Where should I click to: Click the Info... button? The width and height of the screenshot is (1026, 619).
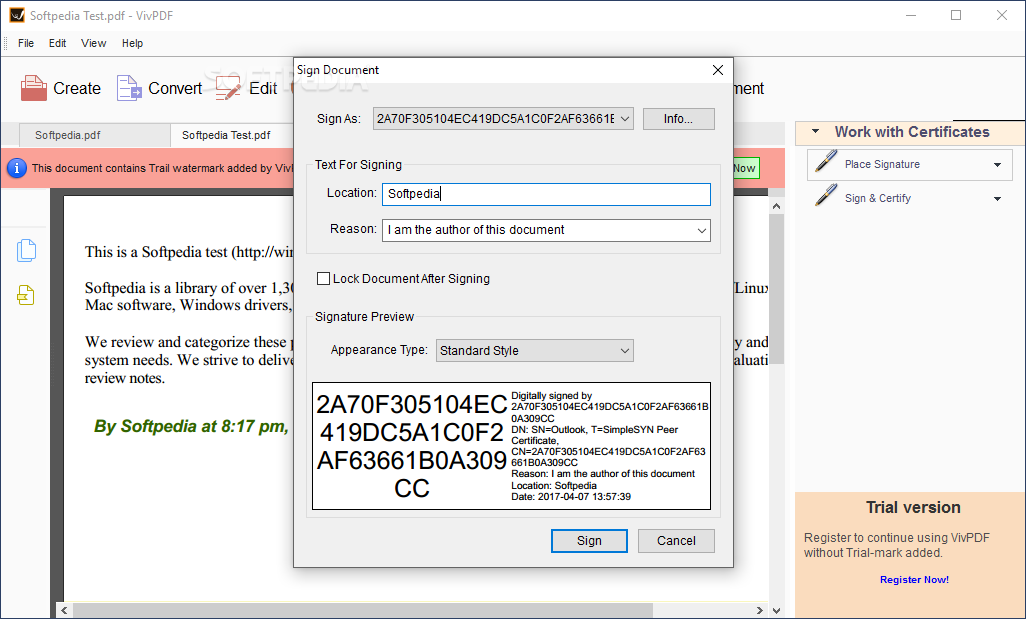coord(679,118)
